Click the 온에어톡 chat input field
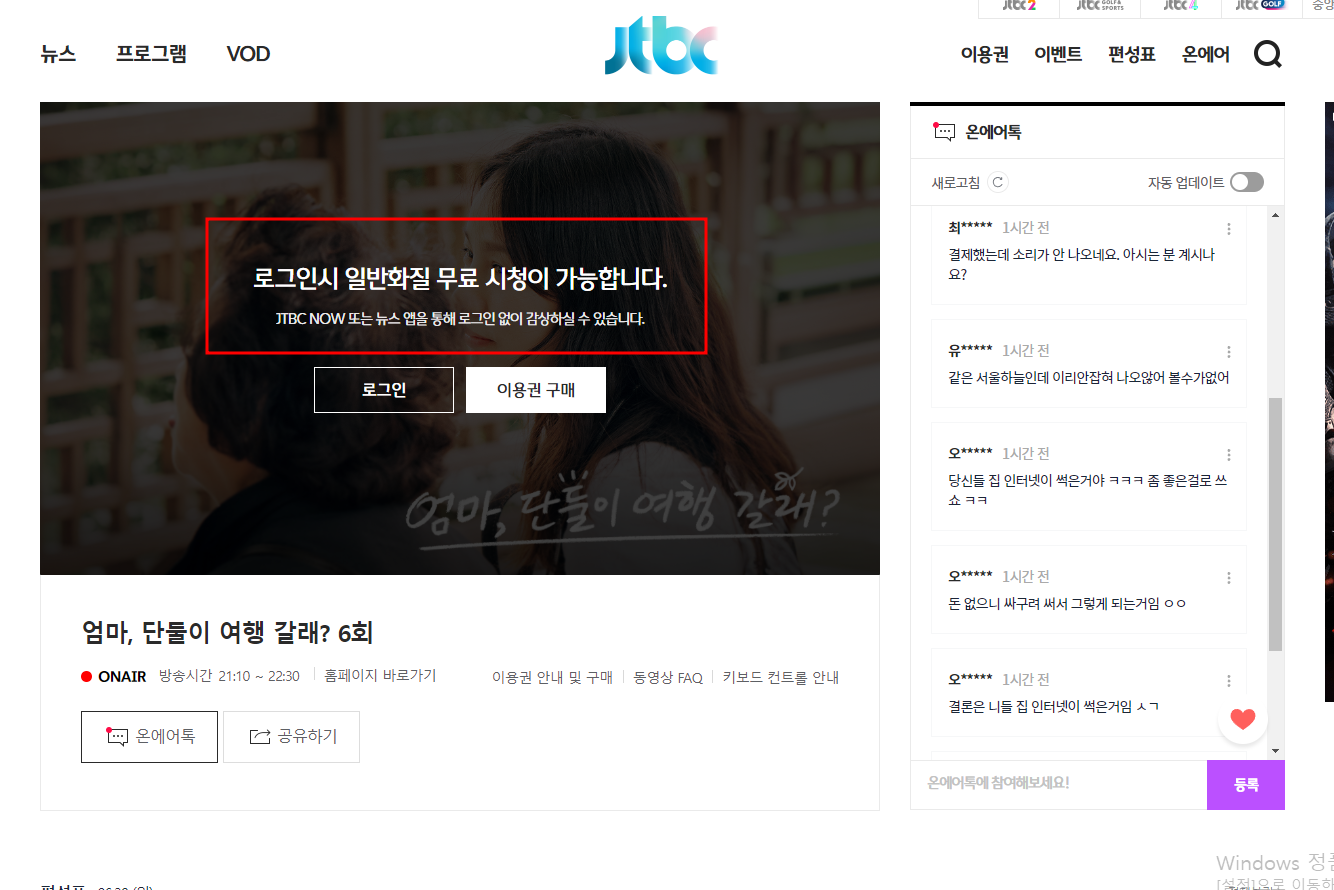Screen dimensions: 1334x890 pyautogui.click(x=1059, y=784)
